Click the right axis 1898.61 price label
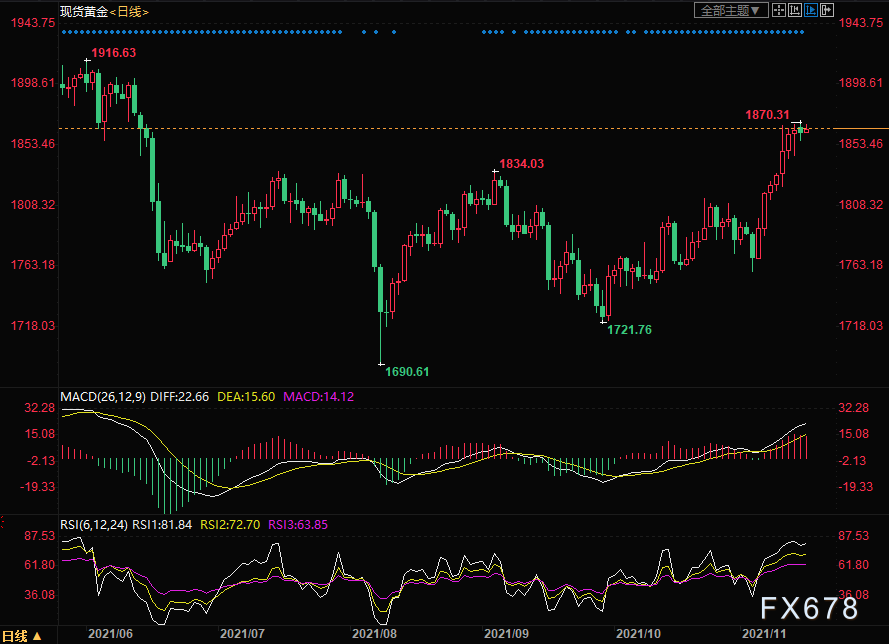The image size is (889, 644). (861, 83)
